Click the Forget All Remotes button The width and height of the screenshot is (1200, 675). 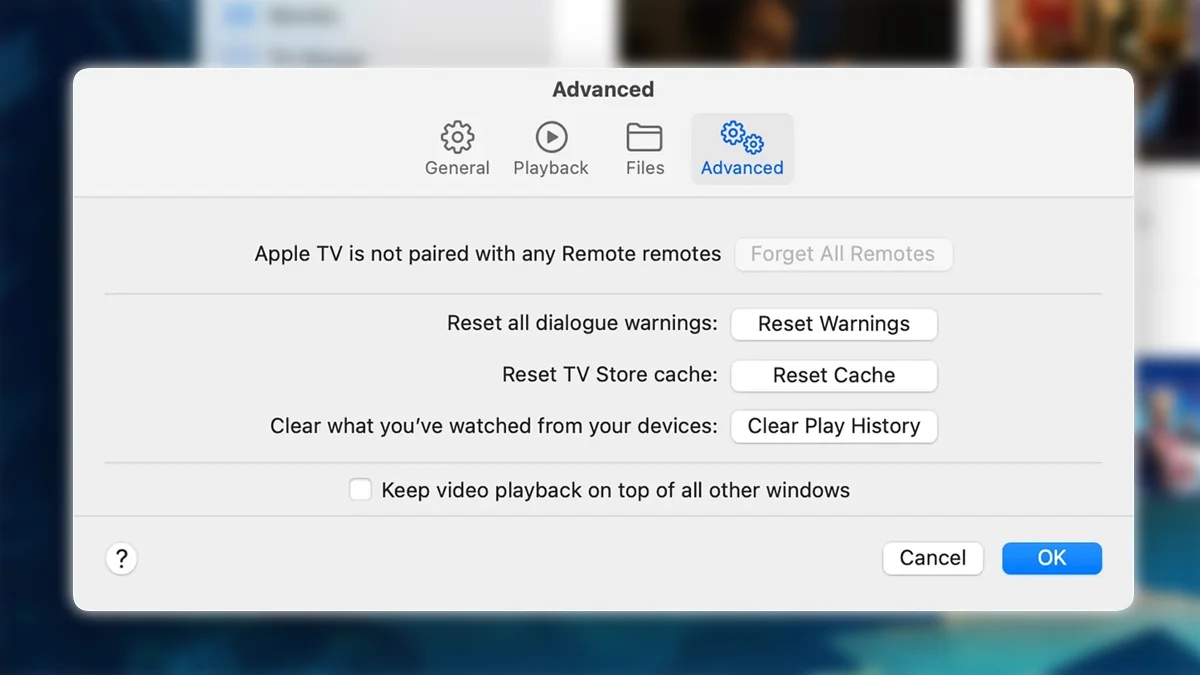point(843,254)
